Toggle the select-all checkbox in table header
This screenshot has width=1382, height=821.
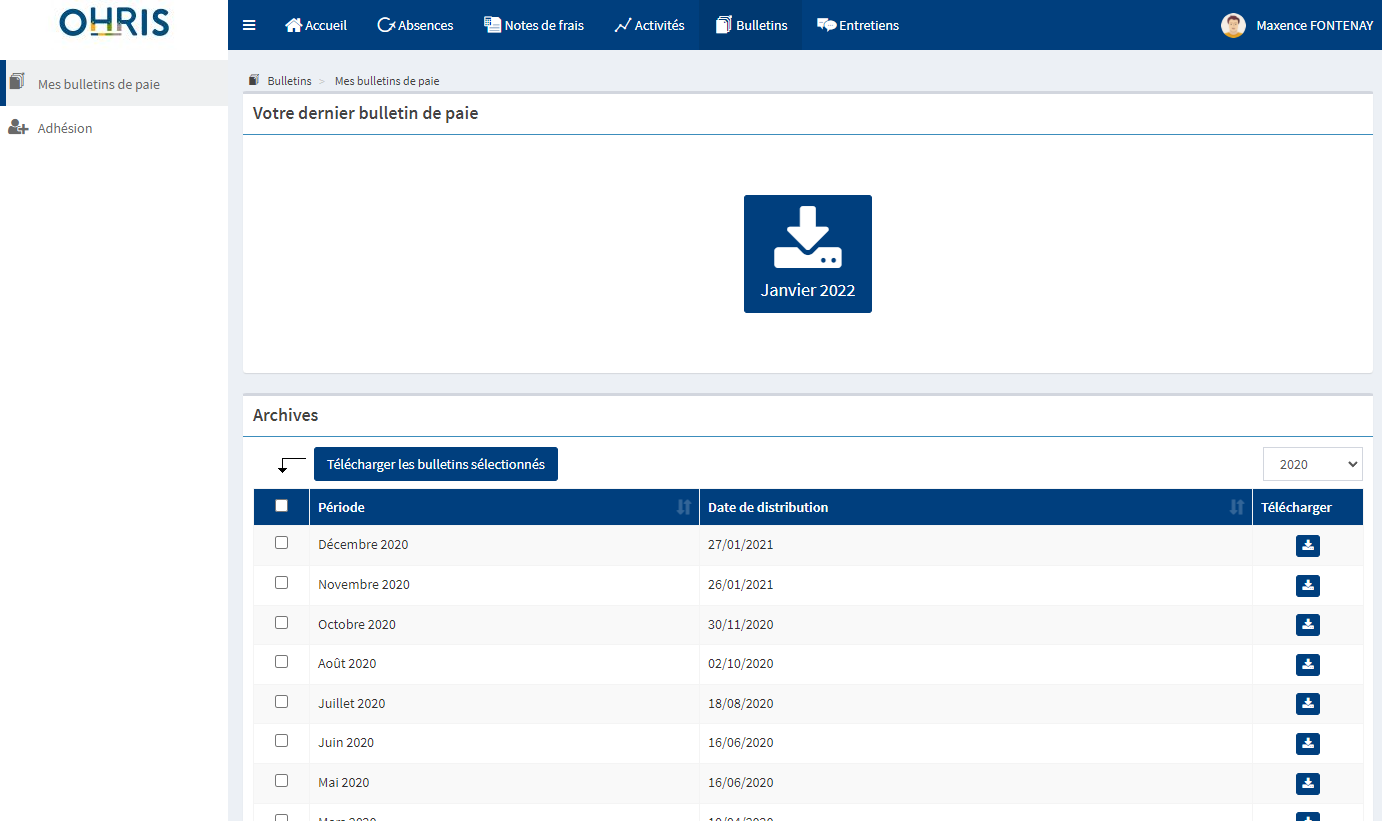click(281, 506)
